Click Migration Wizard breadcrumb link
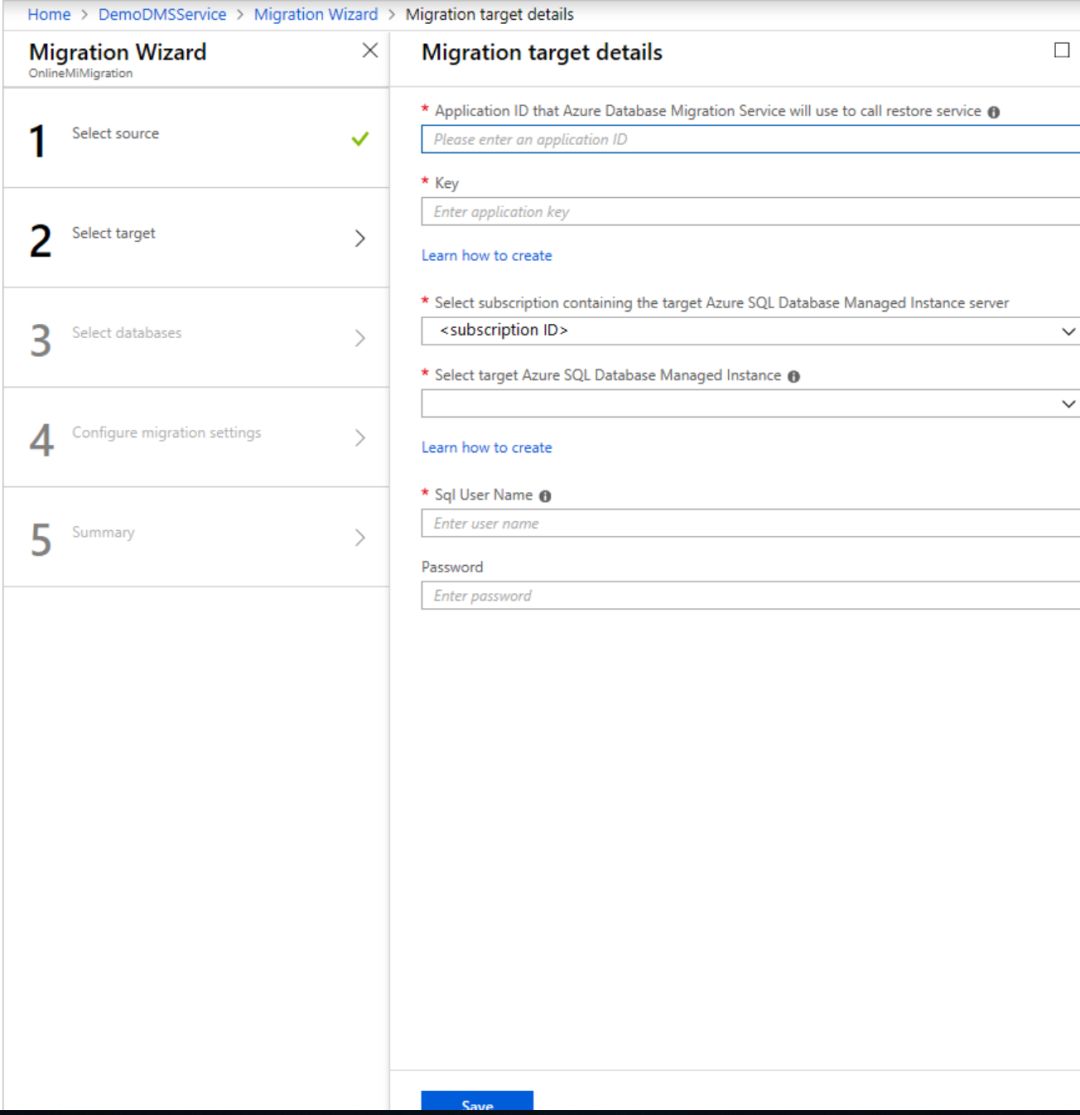 tap(316, 14)
